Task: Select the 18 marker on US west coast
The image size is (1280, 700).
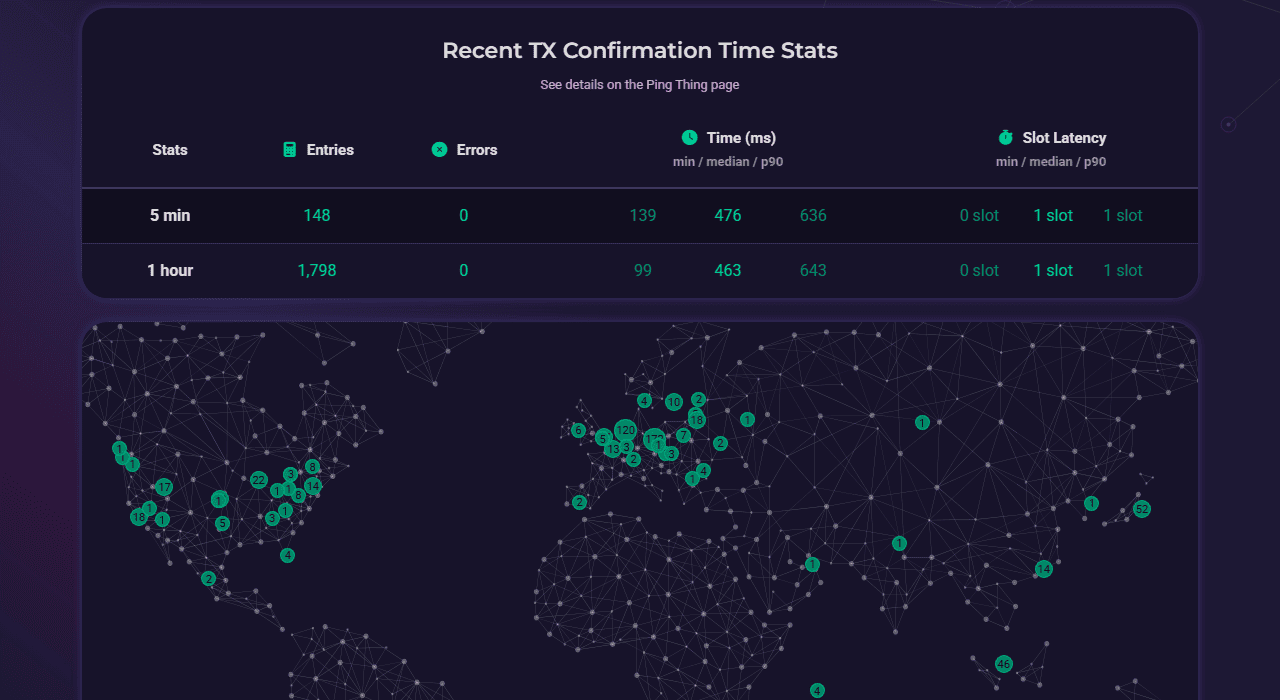Action: click(138, 517)
